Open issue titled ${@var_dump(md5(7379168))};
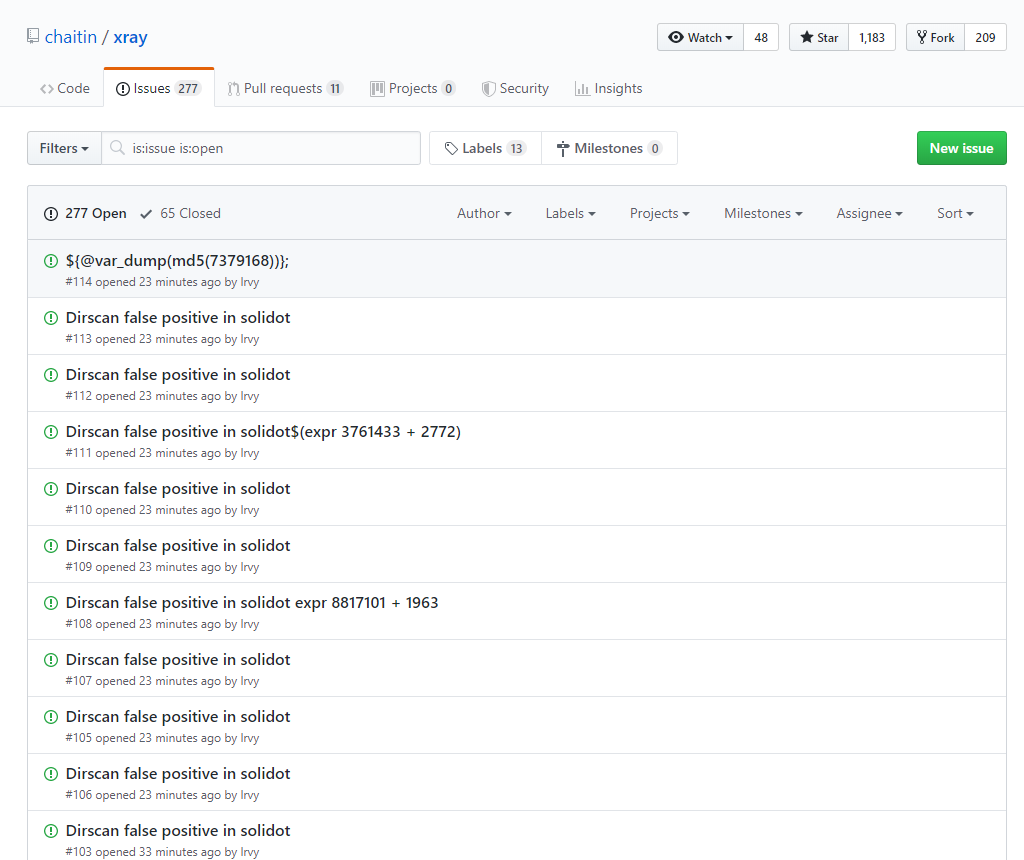This screenshot has width=1024, height=860. 177,261
